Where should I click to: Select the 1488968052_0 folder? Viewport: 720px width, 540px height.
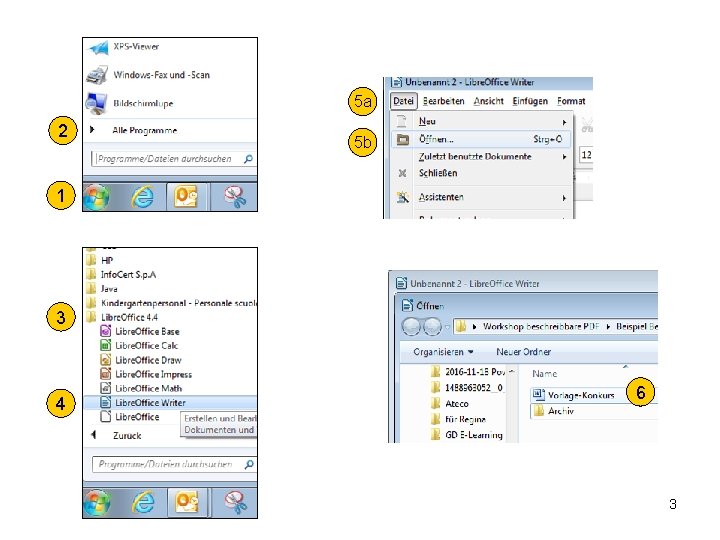point(468,388)
